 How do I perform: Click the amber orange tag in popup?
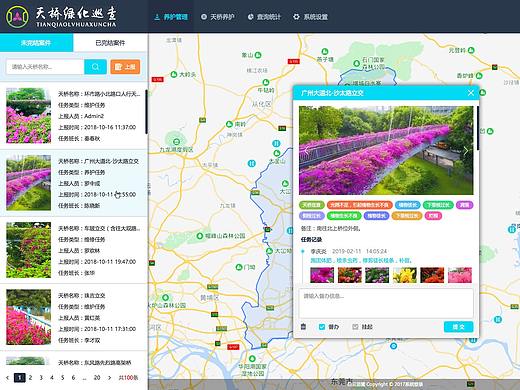point(407,216)
